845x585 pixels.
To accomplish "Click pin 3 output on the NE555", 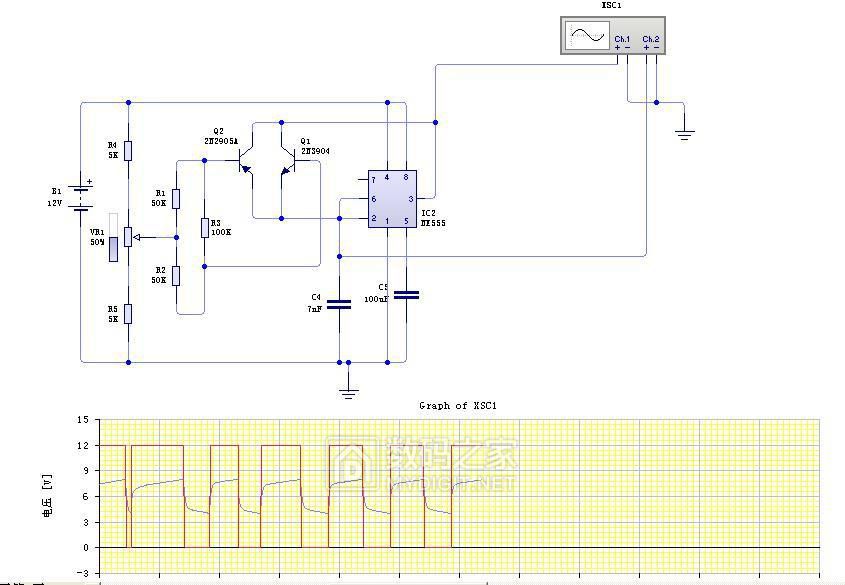I will [x=409, y=199].
